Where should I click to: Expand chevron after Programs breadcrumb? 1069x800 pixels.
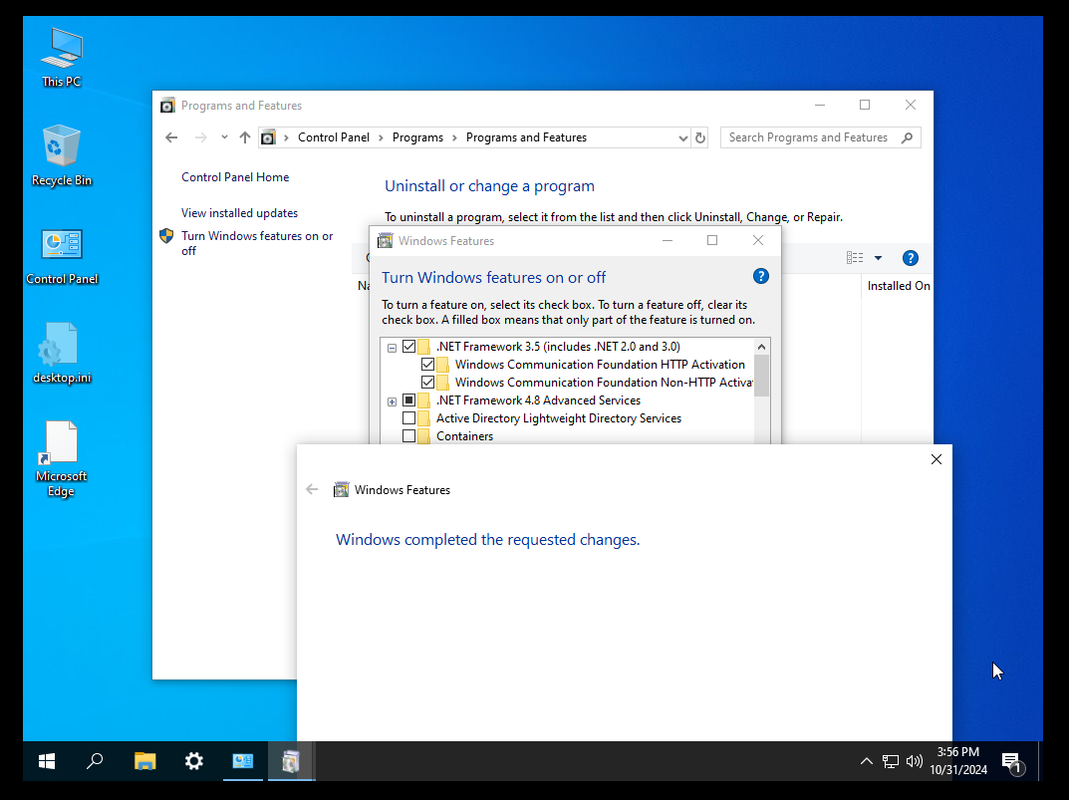tap(455, 138)
